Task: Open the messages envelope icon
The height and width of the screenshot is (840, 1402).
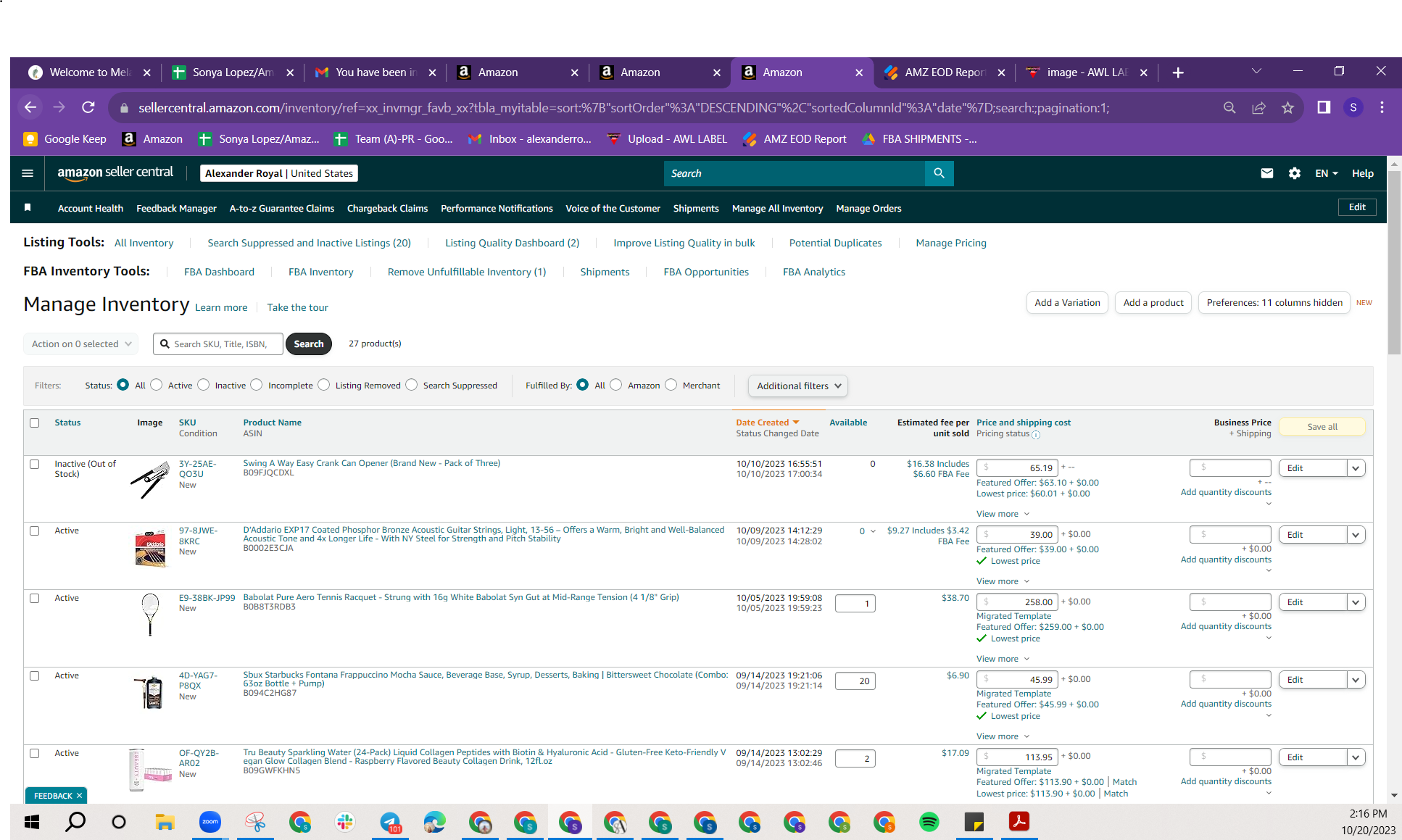Action: 1266,173
